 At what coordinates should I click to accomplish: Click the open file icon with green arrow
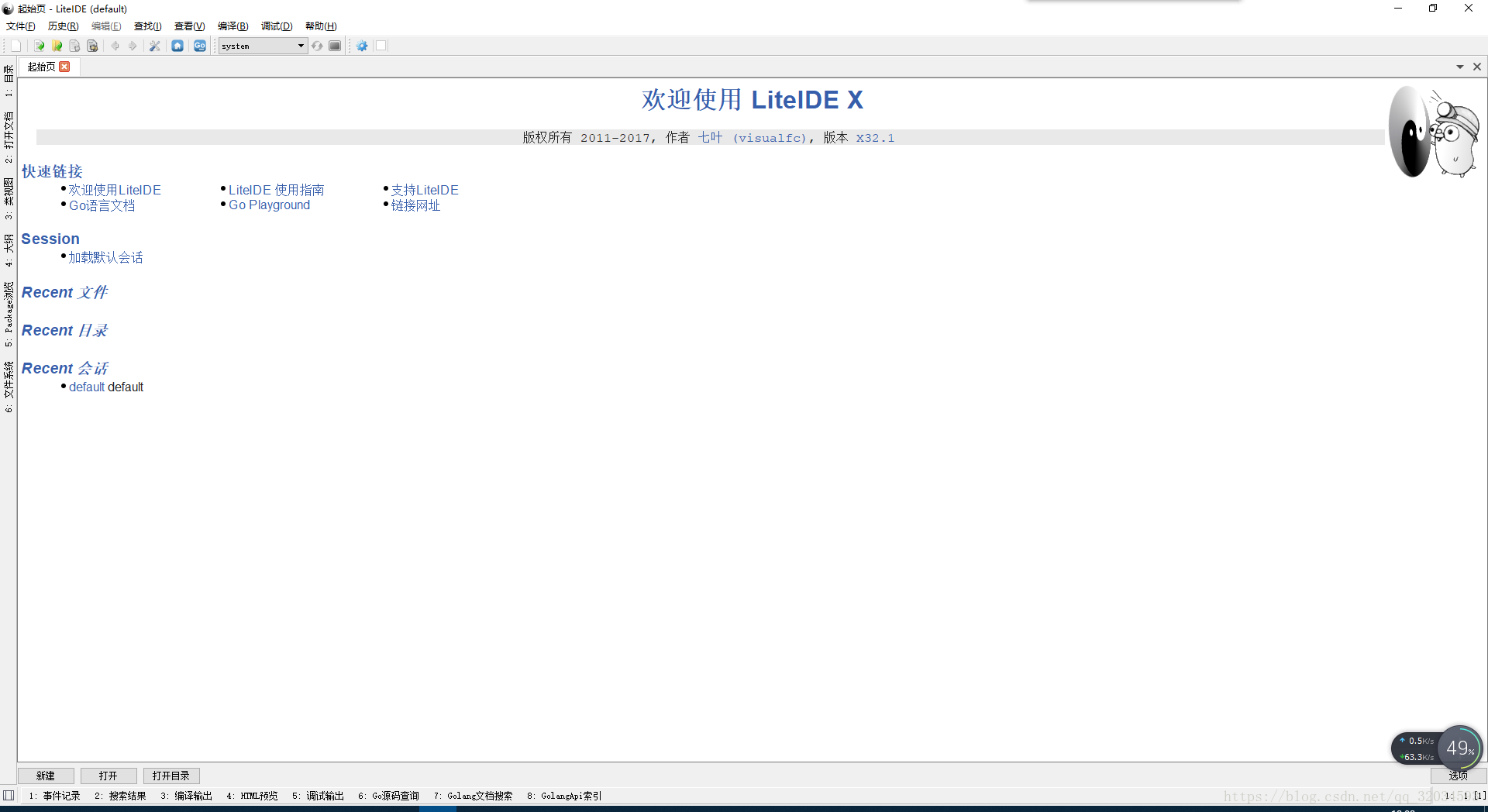[39, 46]
